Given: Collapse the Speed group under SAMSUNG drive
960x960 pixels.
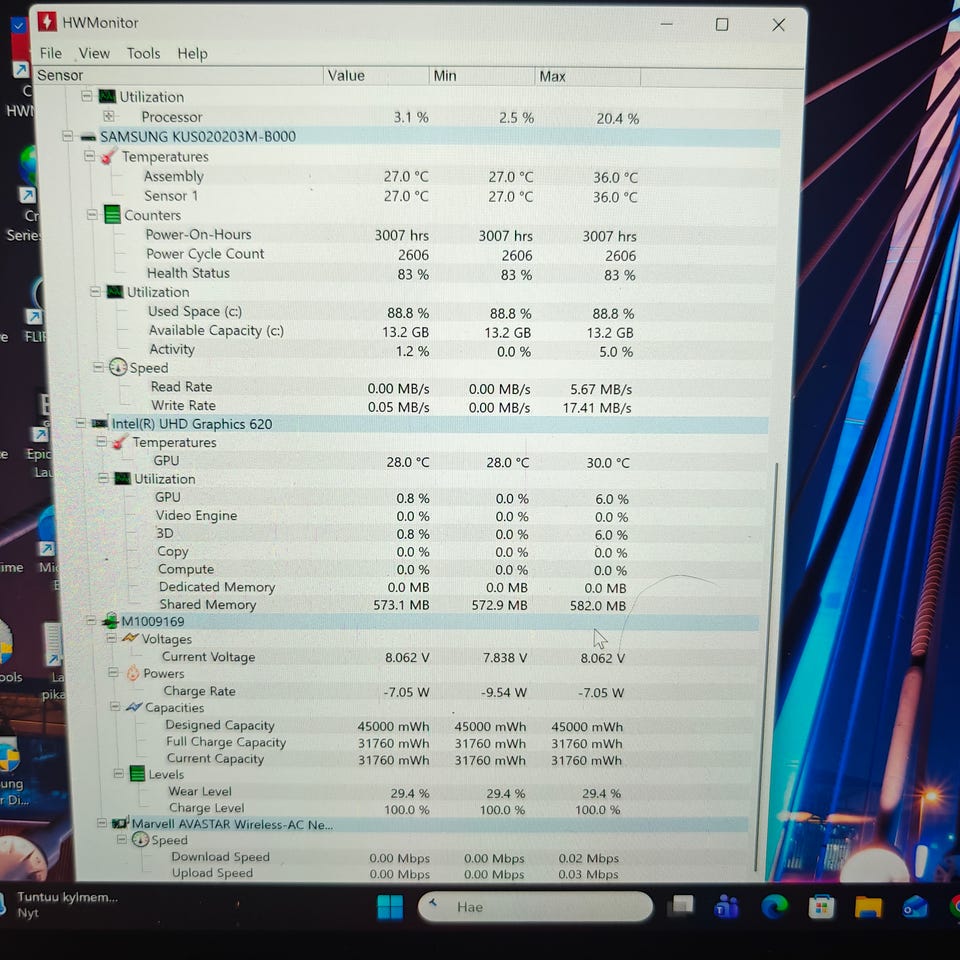Looking at the screenshot, I should pyautogui.click(x=98, y=367).
